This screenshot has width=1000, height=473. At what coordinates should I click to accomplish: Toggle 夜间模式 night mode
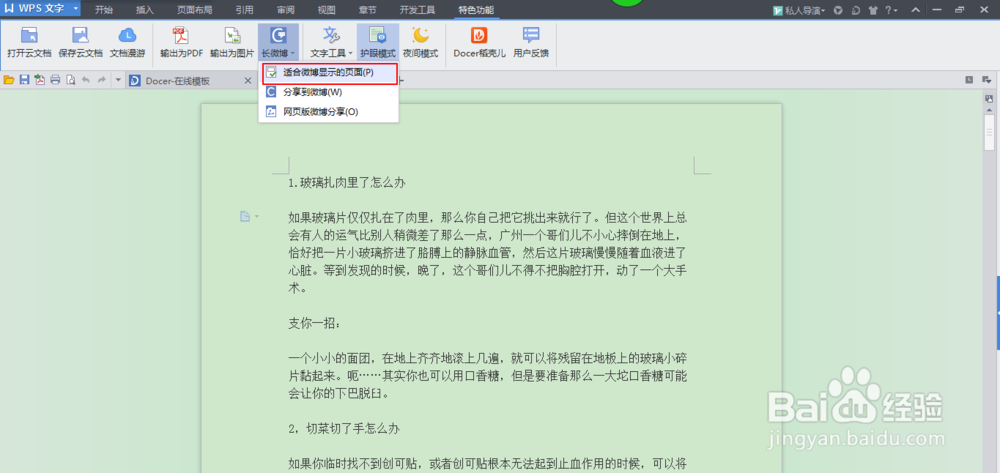coord(420,43)
